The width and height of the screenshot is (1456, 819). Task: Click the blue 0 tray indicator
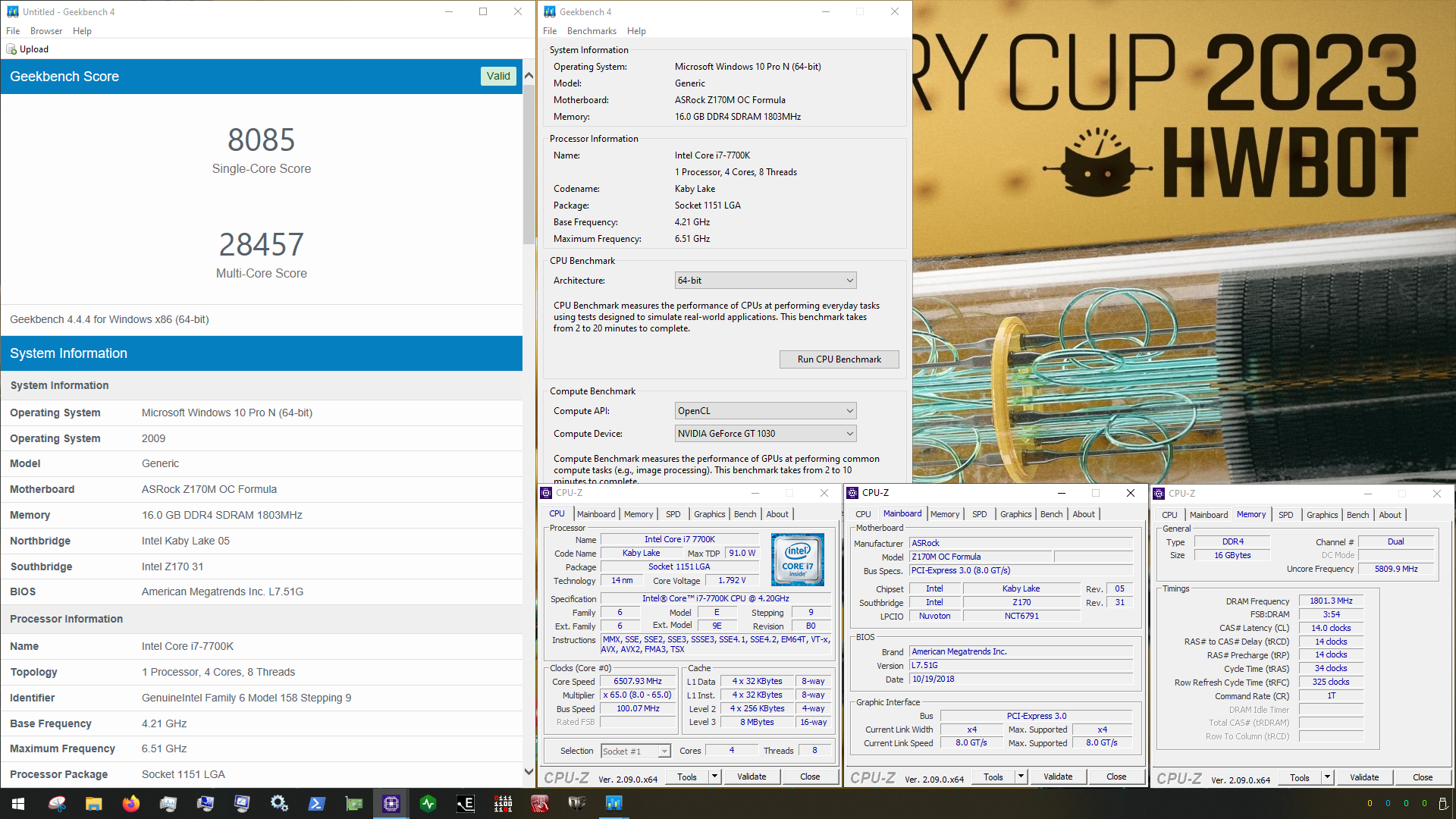click(1388, 804)
